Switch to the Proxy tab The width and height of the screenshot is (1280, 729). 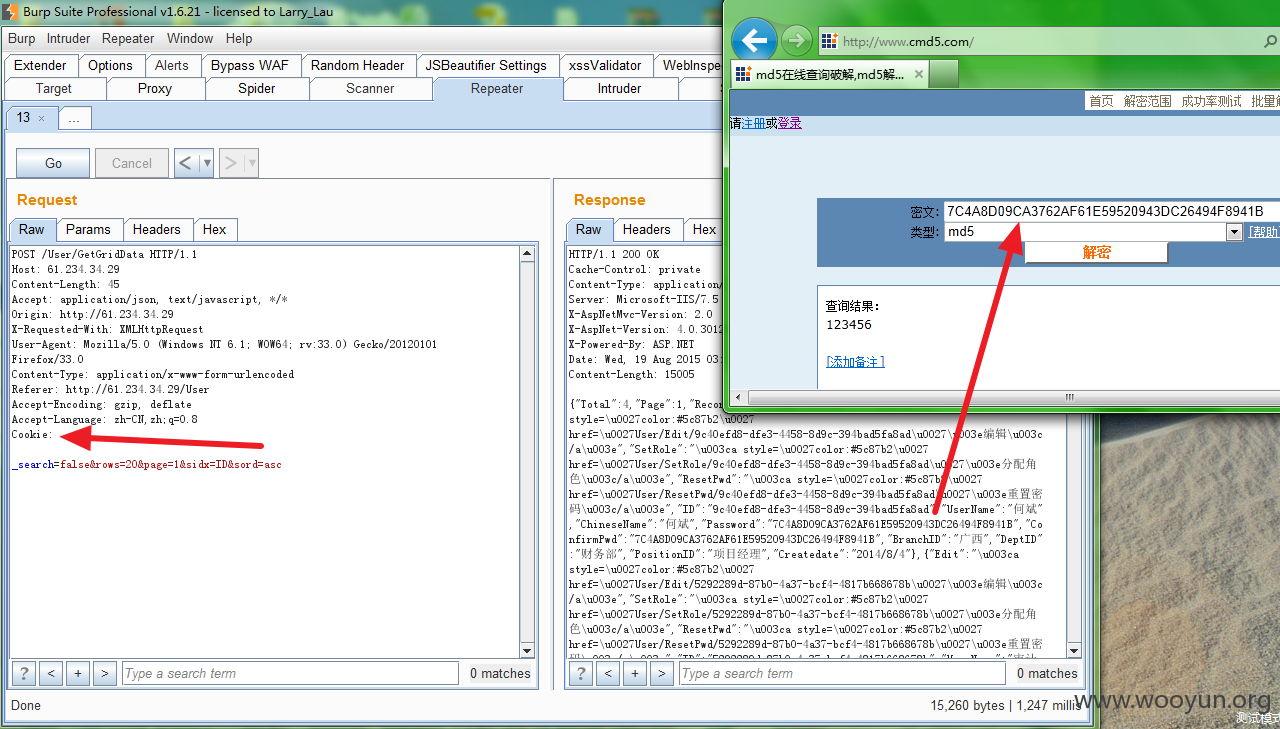[155, 88]
